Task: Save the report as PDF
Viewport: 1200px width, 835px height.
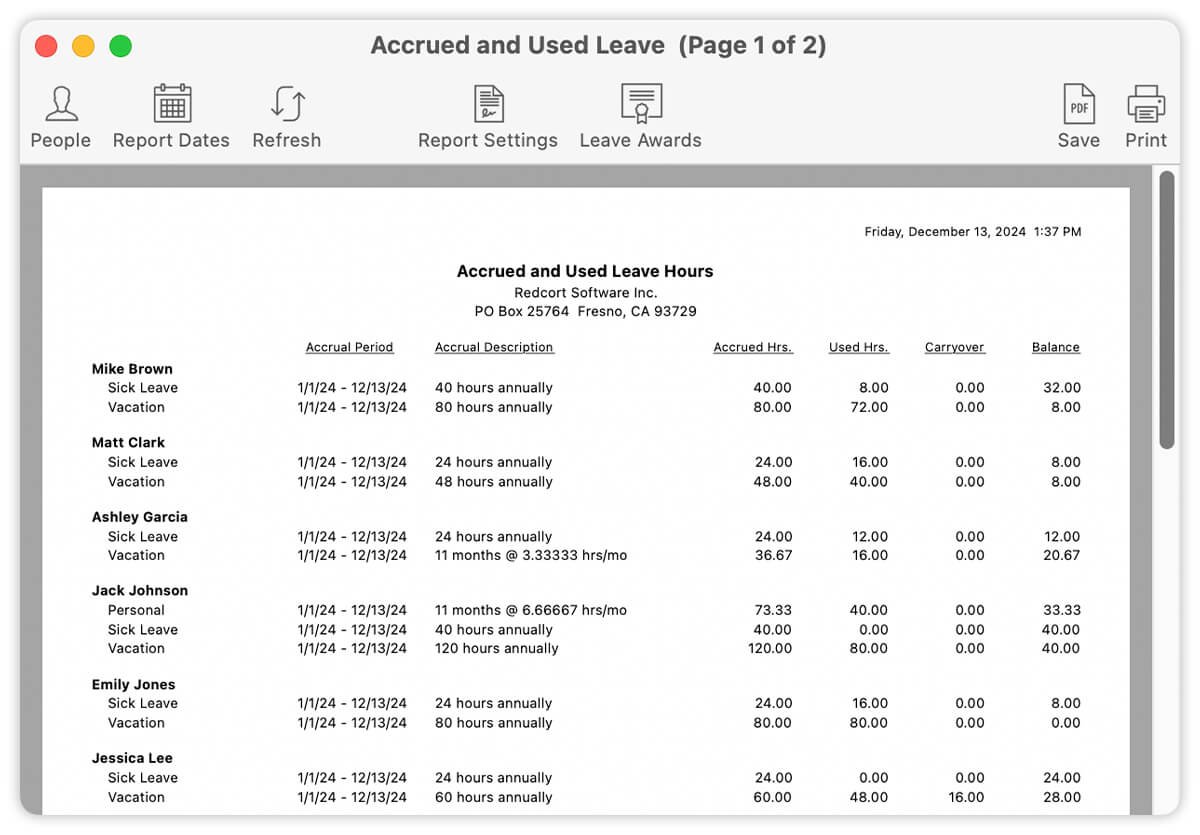Action: click(x=1078, y=113)
